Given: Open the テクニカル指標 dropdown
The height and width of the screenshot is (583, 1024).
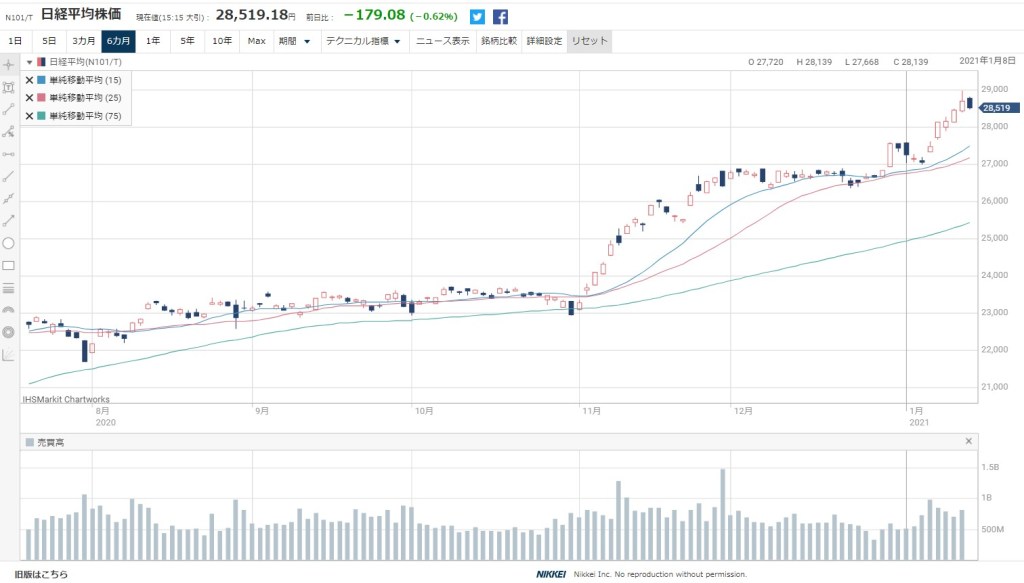Looking at the screenshot, I should pyautogui.click(x=362, y=42).
